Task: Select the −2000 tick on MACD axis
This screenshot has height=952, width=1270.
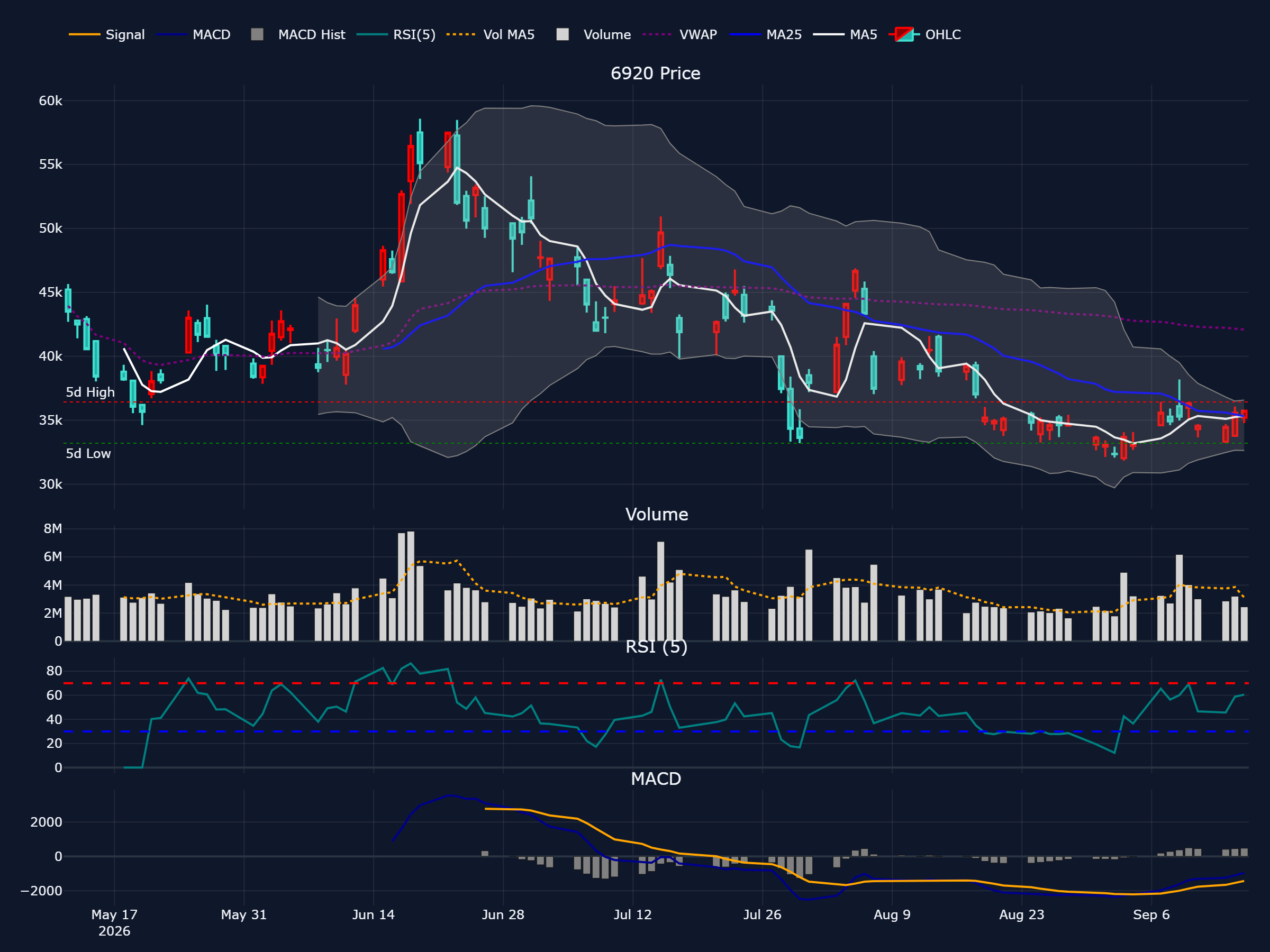Action: (41, 891)
